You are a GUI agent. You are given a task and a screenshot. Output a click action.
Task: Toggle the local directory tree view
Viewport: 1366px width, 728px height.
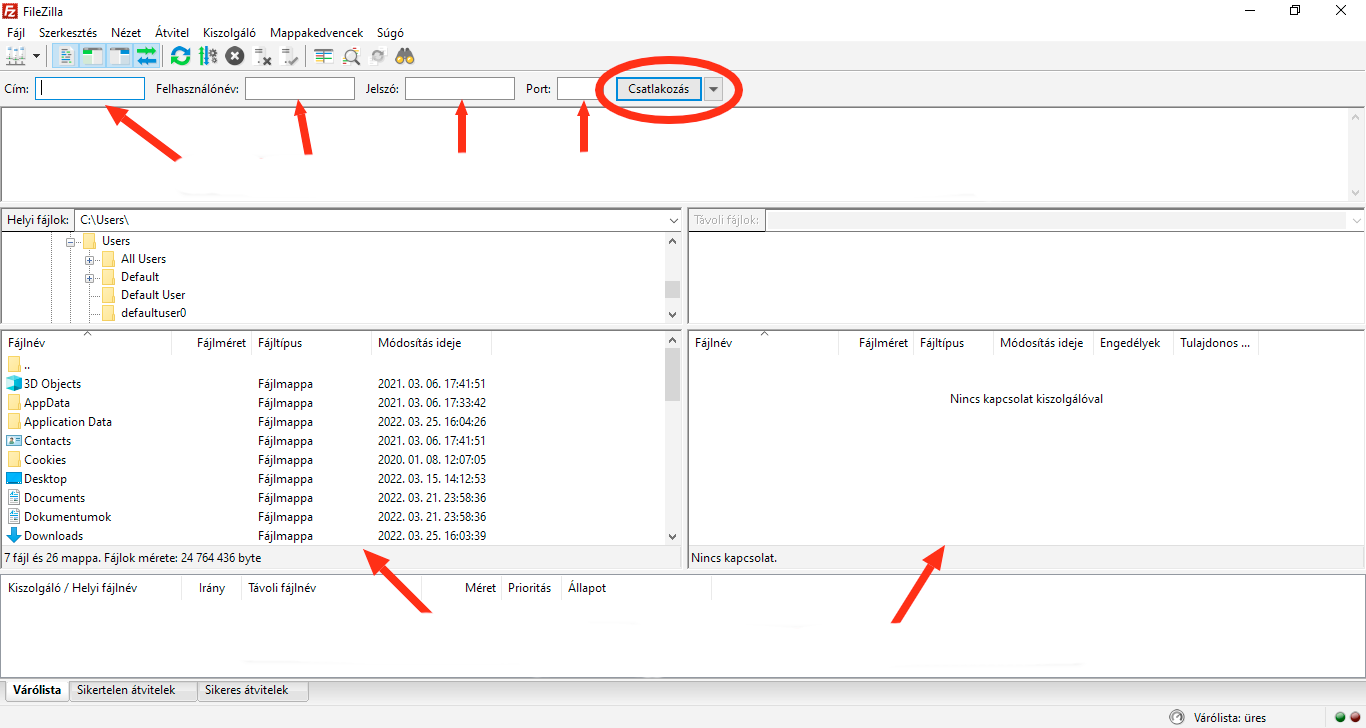click(x=92, y=56)
